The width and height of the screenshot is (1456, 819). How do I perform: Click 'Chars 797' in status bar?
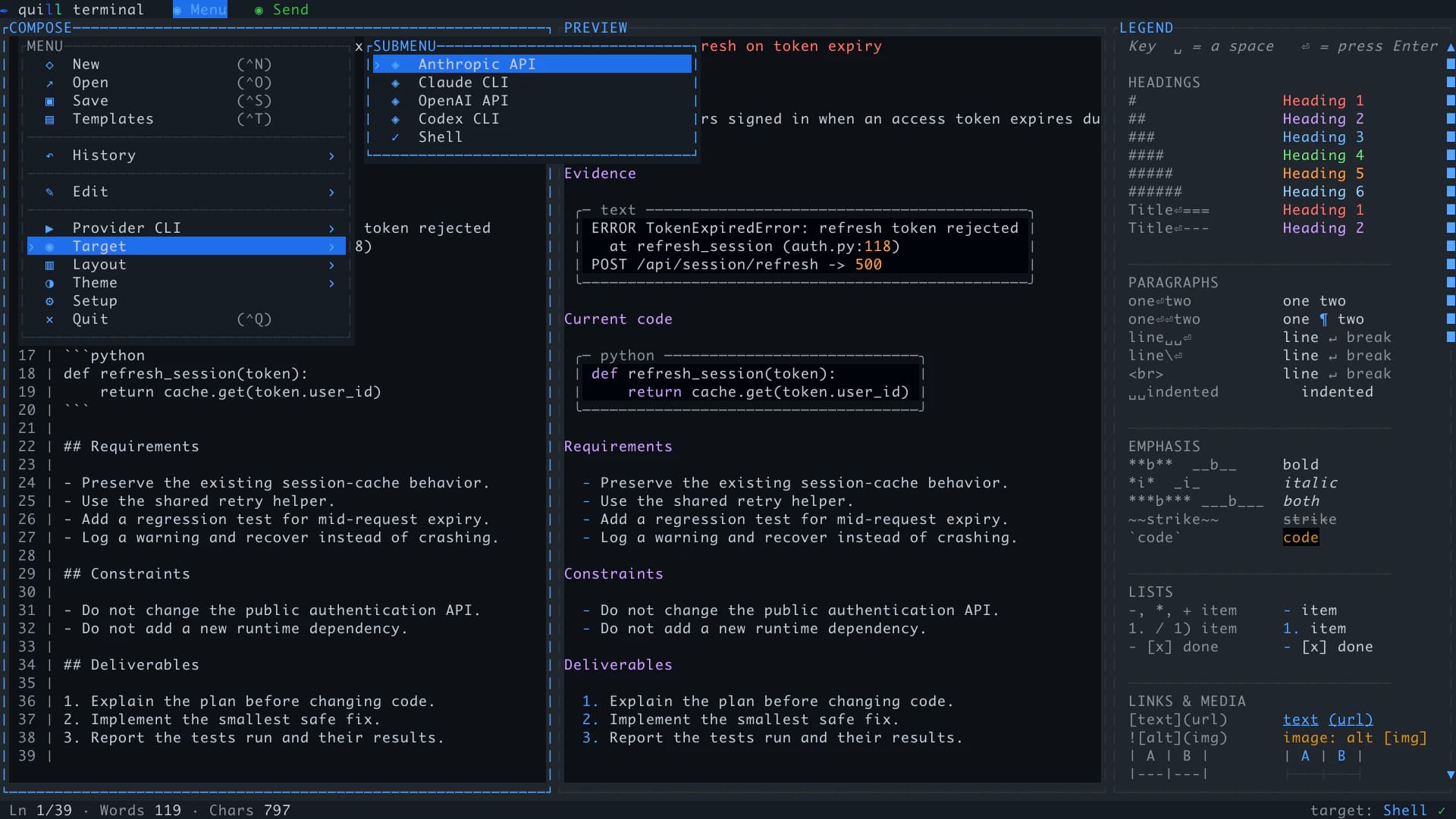pos(249,810)
